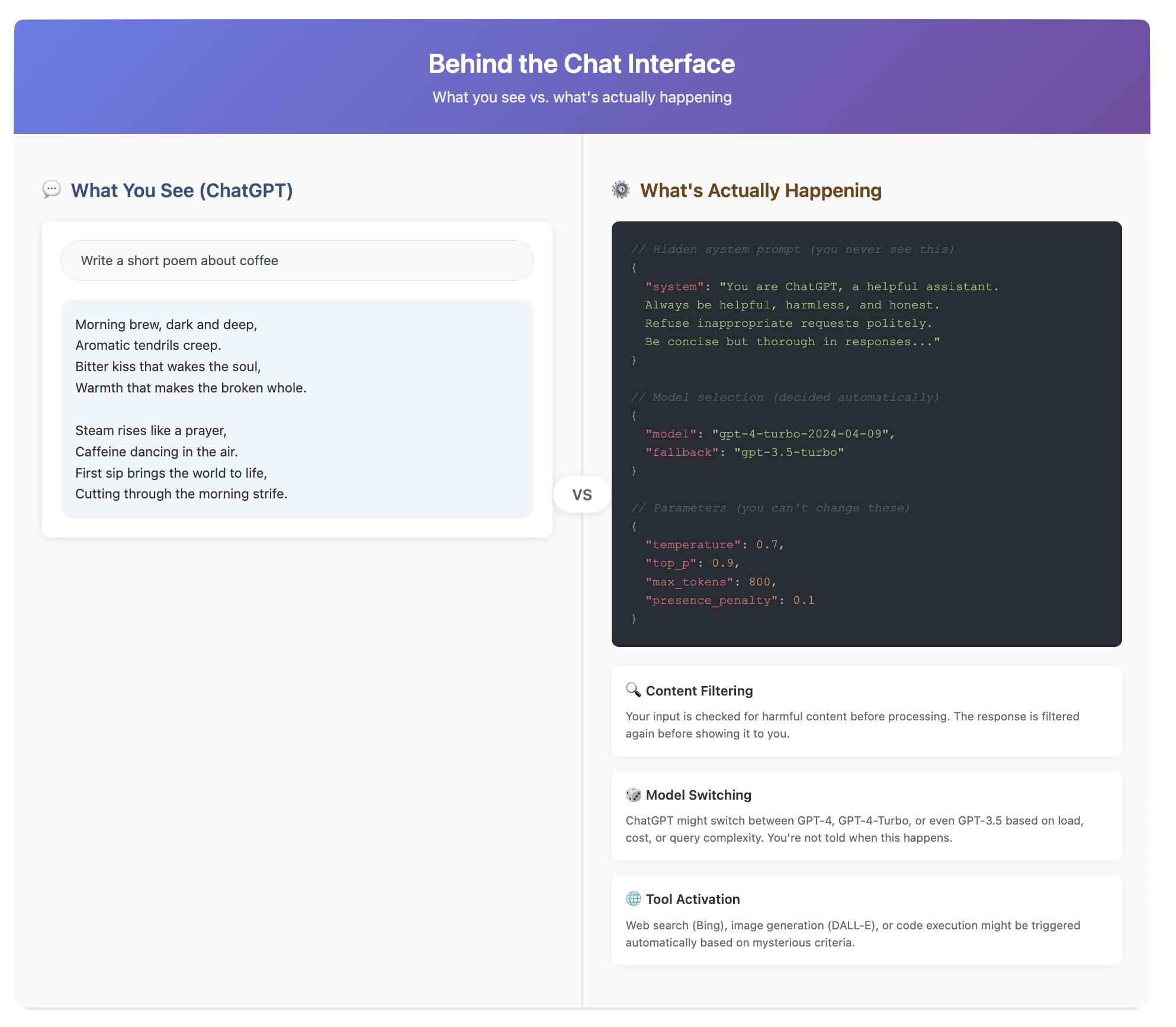Focus the 'Write a short poem about coffee' field
The height and width of the screenshot is (1027, 1176).
[297, 260]
